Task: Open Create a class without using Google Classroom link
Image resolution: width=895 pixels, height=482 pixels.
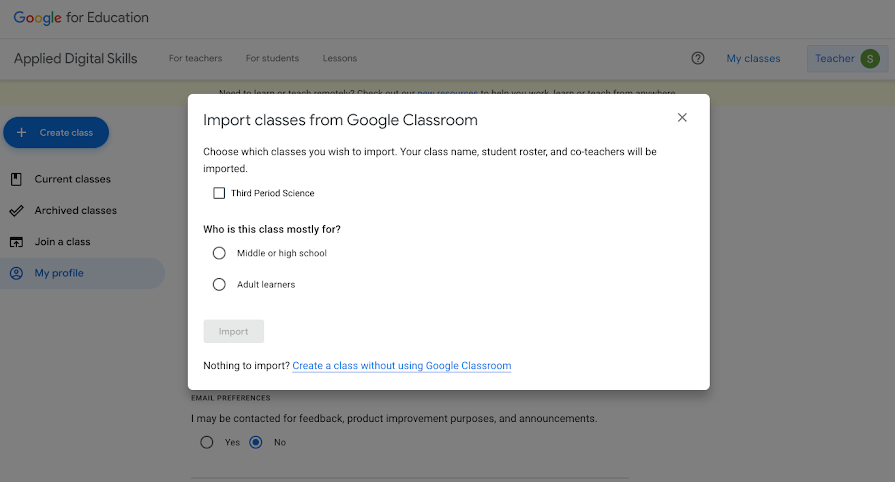Action: (402, 365)
